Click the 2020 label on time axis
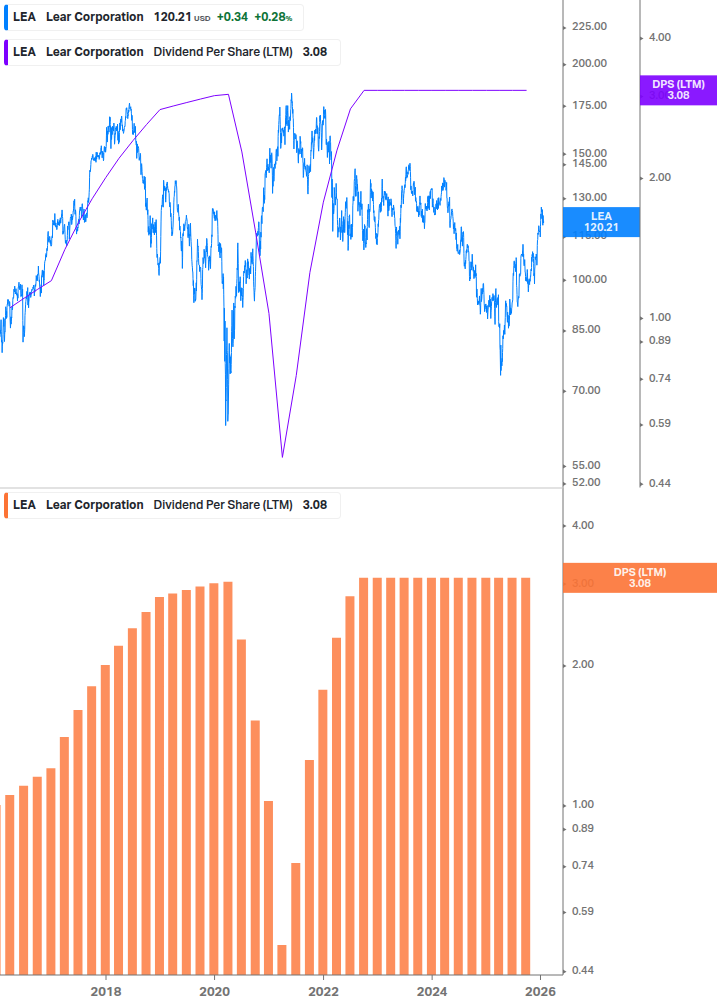The height and width of the screenshot is (1005, 717). point(214,992)
